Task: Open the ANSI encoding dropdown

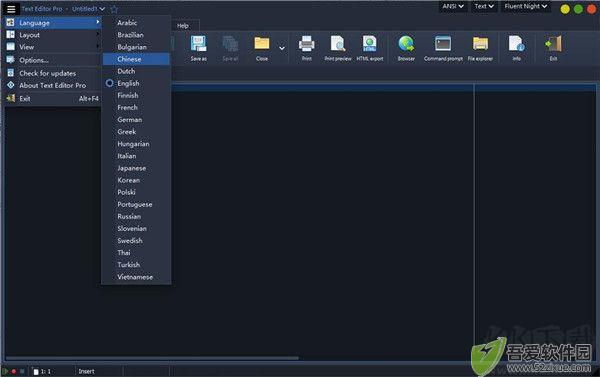Action: (453, 7)
